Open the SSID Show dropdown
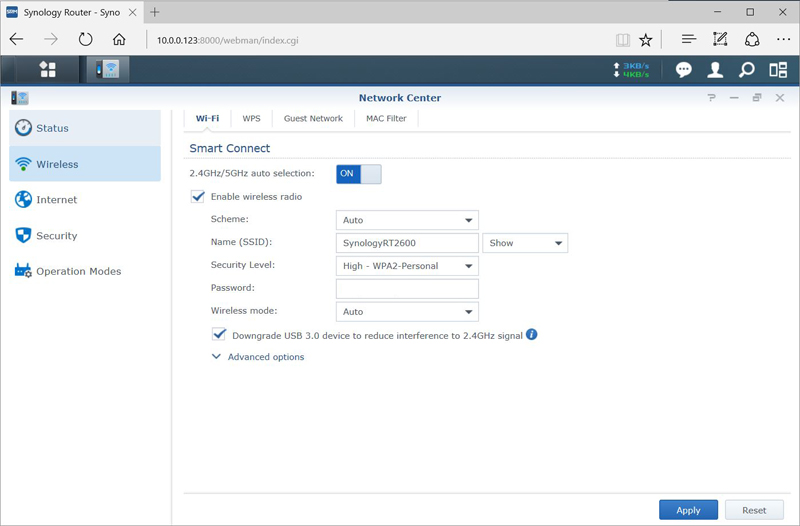 pos(525,243)
